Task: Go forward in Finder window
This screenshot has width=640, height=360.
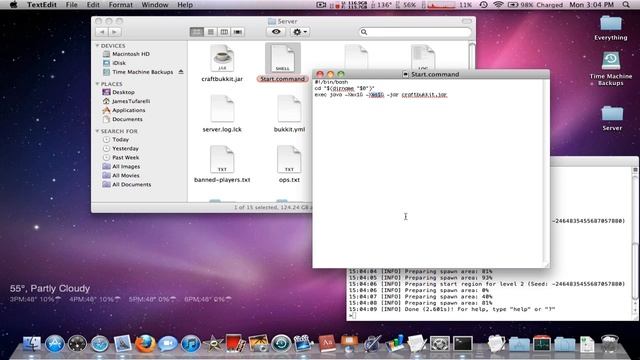Action: (x=115, y=32)
